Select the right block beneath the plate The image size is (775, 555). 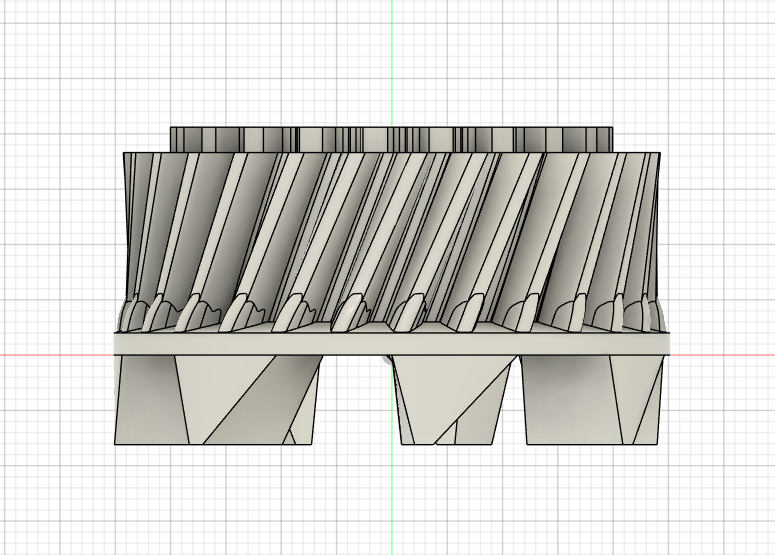point(592,399)
